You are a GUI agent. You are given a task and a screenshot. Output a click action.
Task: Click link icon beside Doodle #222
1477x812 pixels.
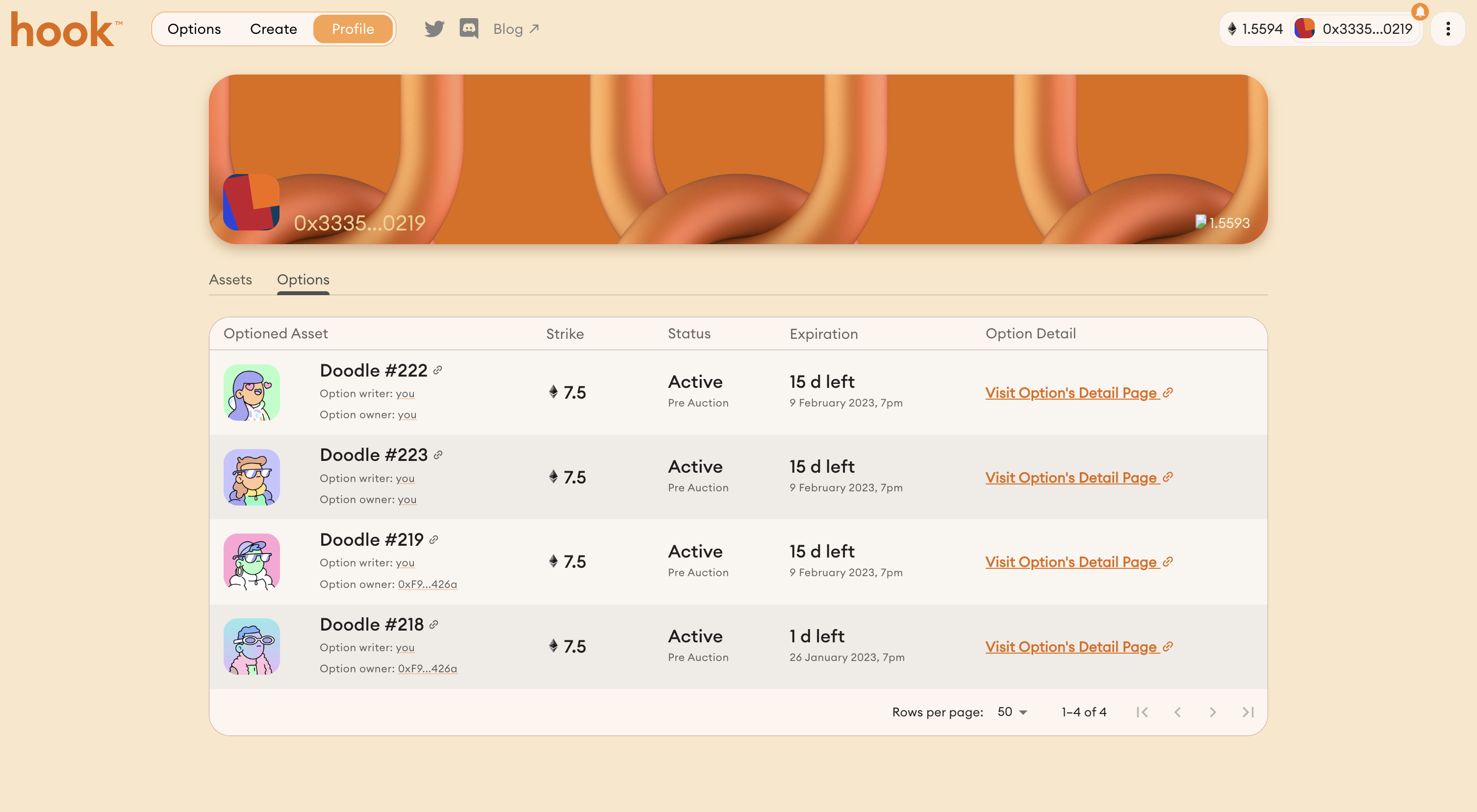[437, 370]
